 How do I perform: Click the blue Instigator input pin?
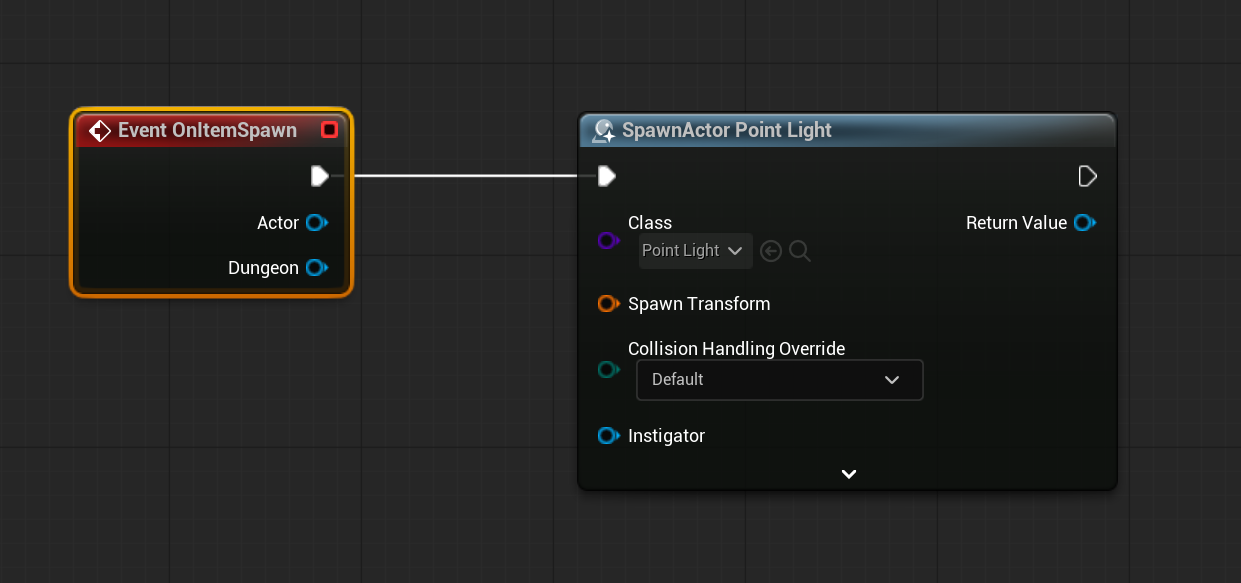[608, 436]
